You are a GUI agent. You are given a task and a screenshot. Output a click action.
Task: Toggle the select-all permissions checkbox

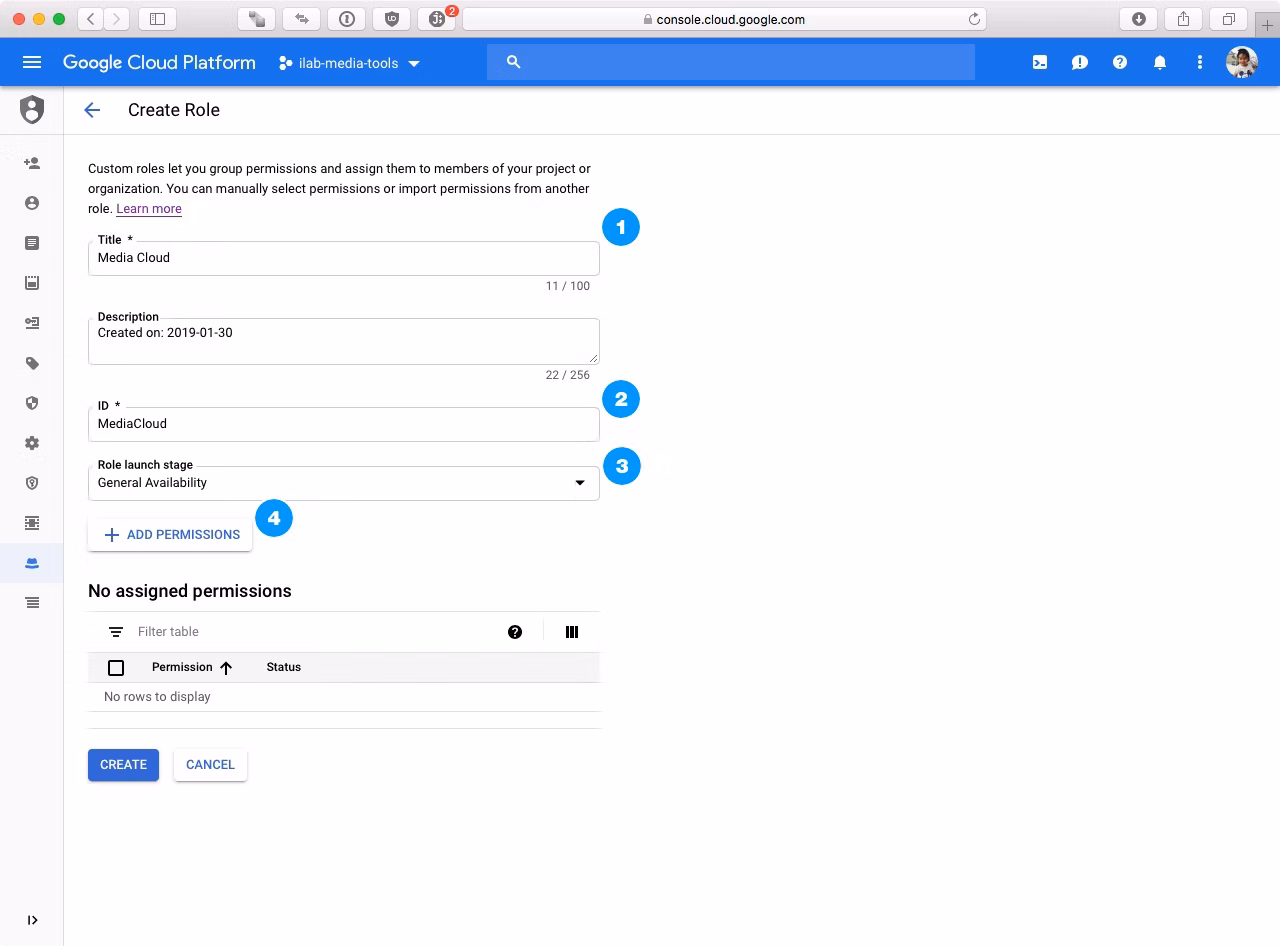click(x=116, y=667)
